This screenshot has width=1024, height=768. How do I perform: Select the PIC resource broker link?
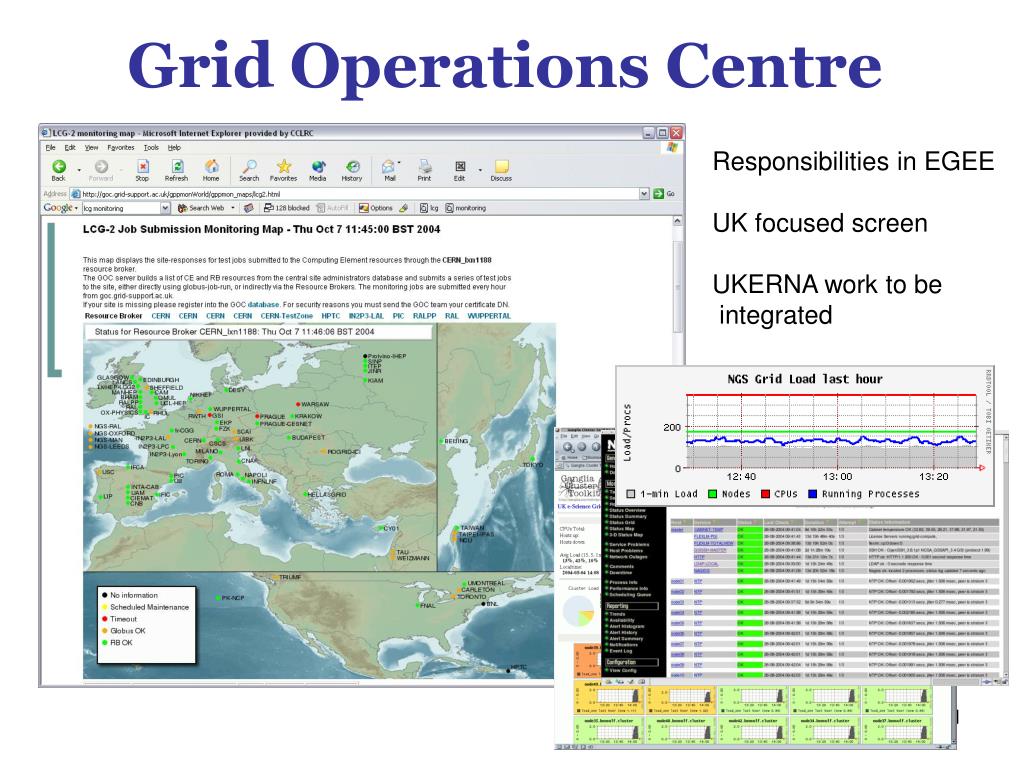click(398, 316)
